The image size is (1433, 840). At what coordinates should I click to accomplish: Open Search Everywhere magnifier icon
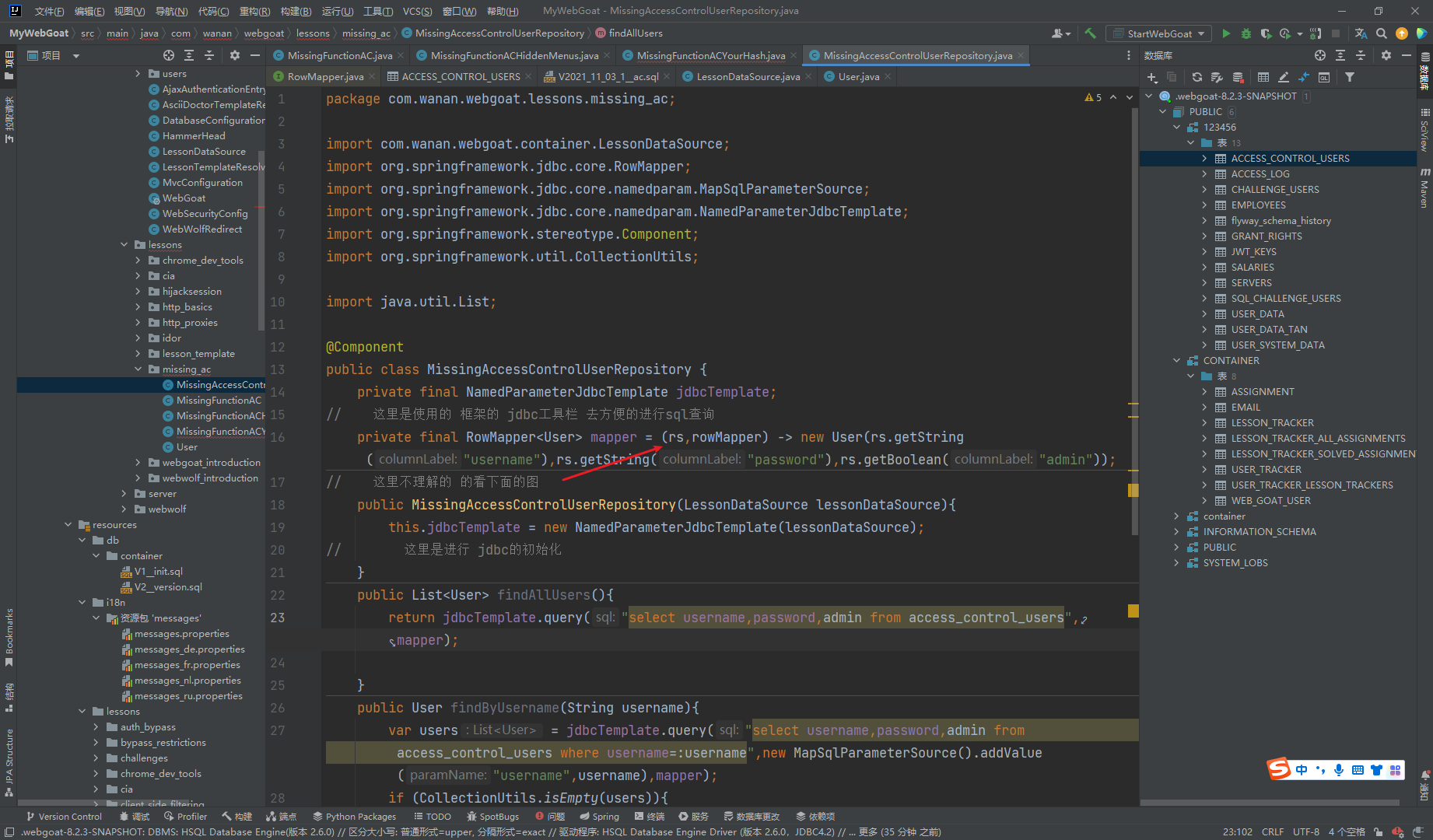(x=1381, y=33)
